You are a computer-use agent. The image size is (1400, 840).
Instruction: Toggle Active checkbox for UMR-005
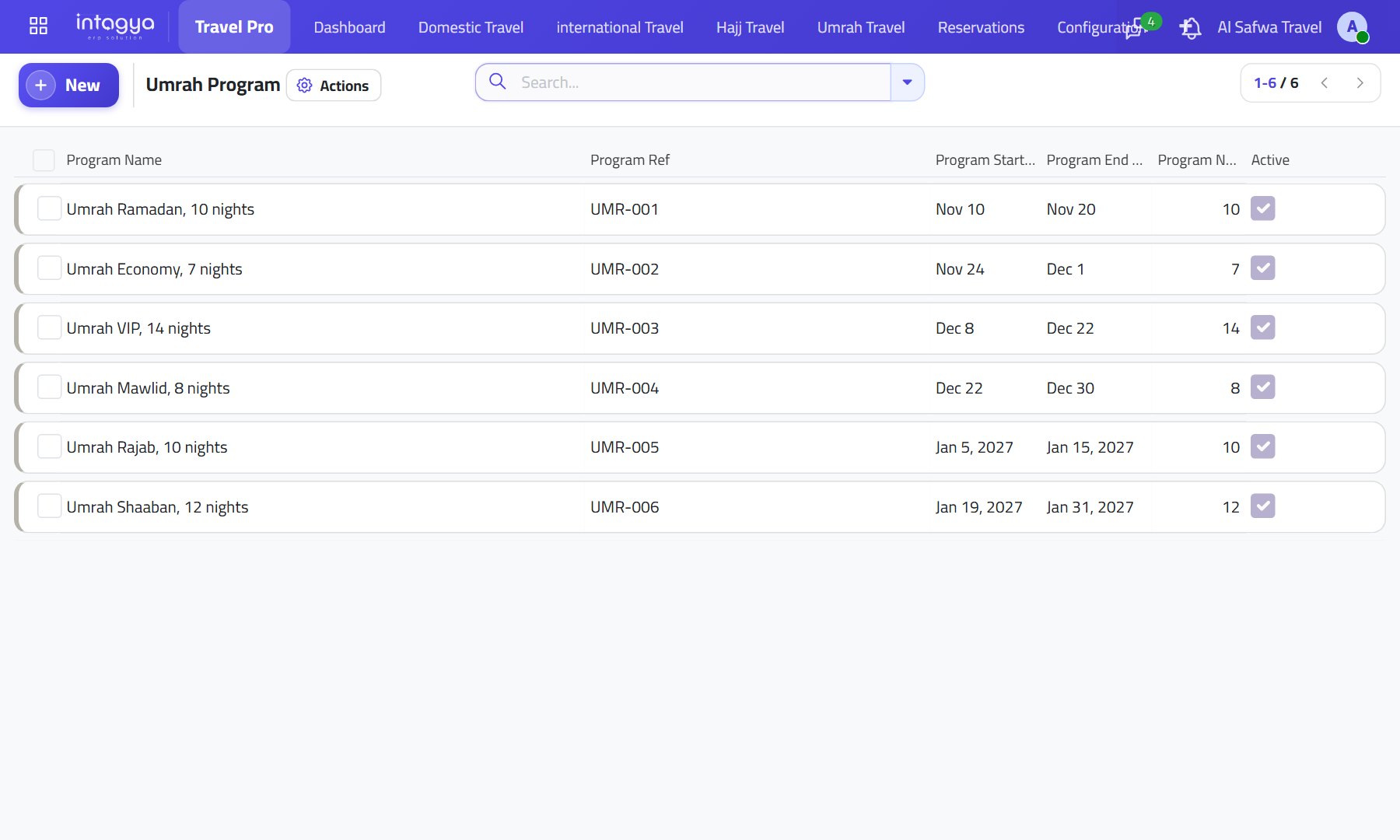point(1263,446)
